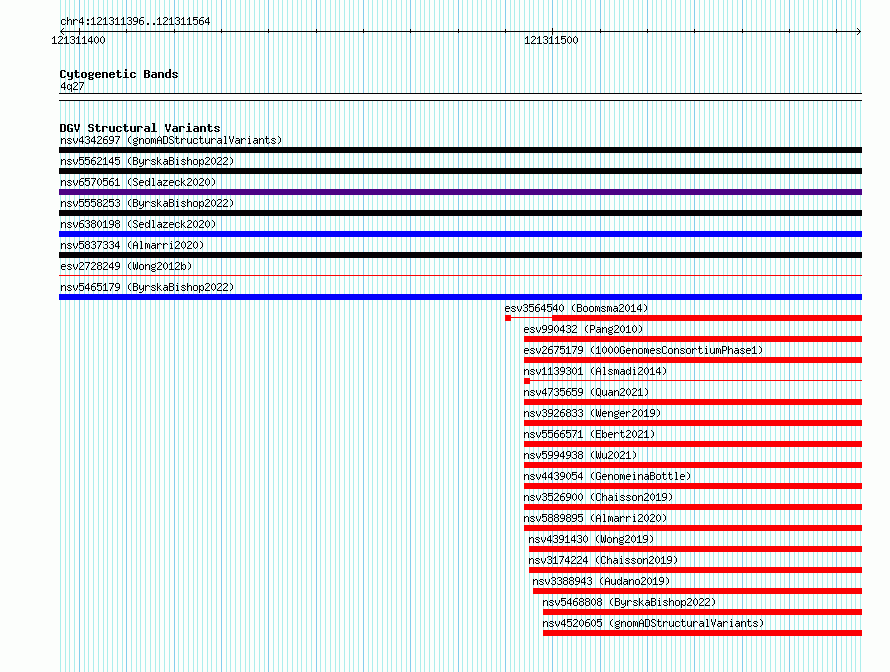The image size is (890, 672).
Task: Select the black nsv5837334 variant bar
Action: point(460,255)
